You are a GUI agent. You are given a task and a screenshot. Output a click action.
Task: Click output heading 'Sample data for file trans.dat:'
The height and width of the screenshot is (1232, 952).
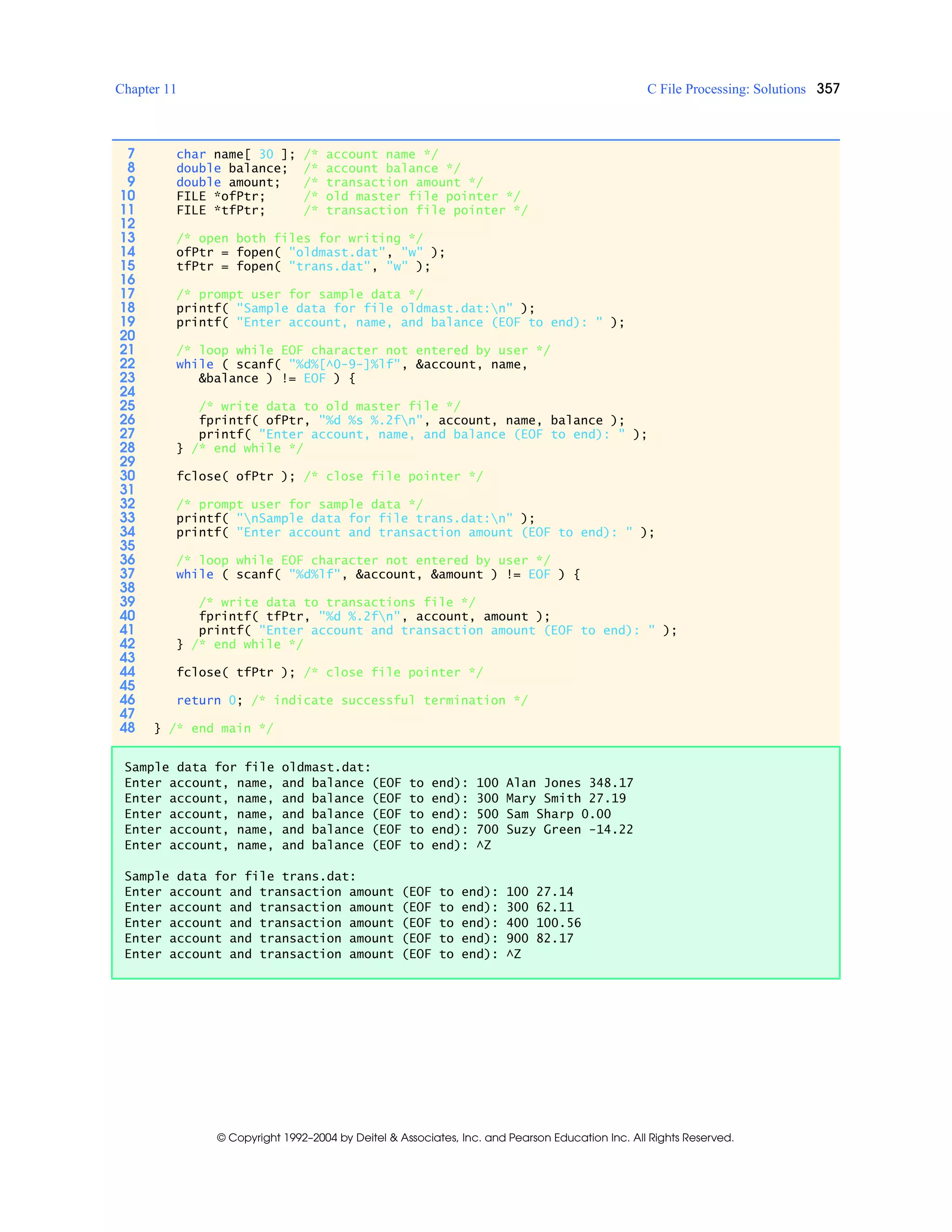coord(240,877)
